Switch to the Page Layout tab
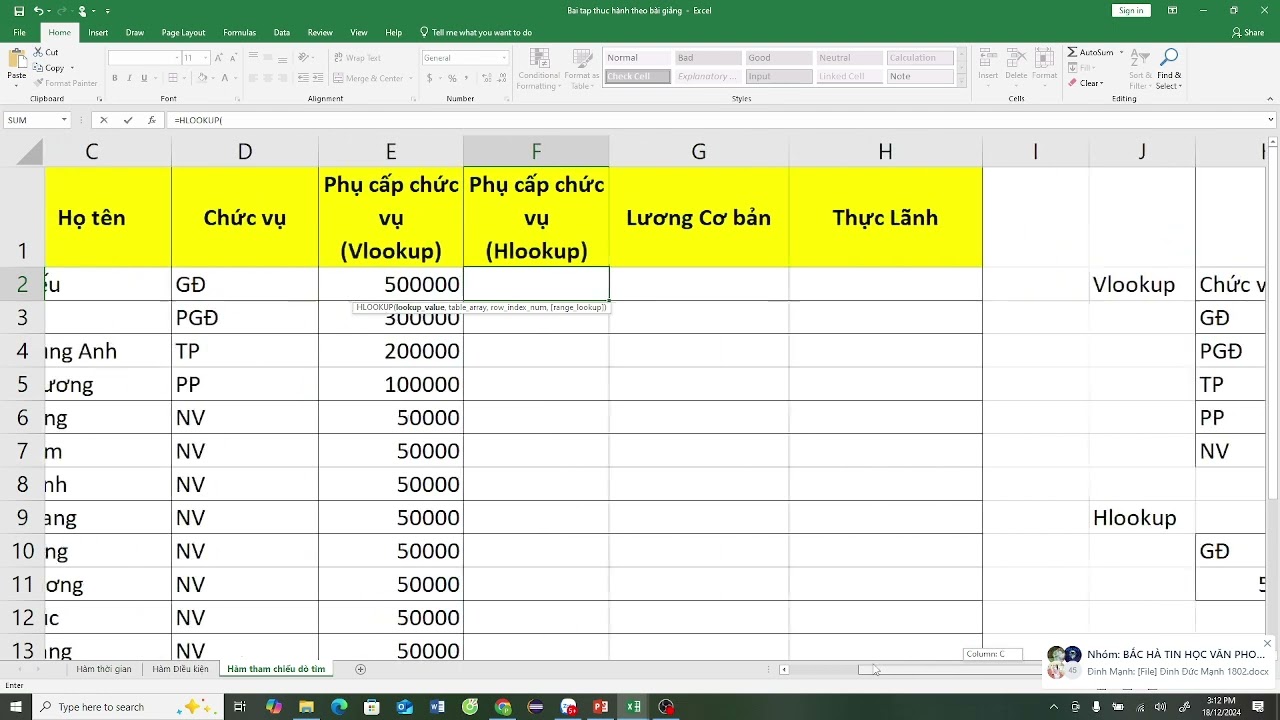Viewport: 1280px width, 720px height. click(183, 32)
